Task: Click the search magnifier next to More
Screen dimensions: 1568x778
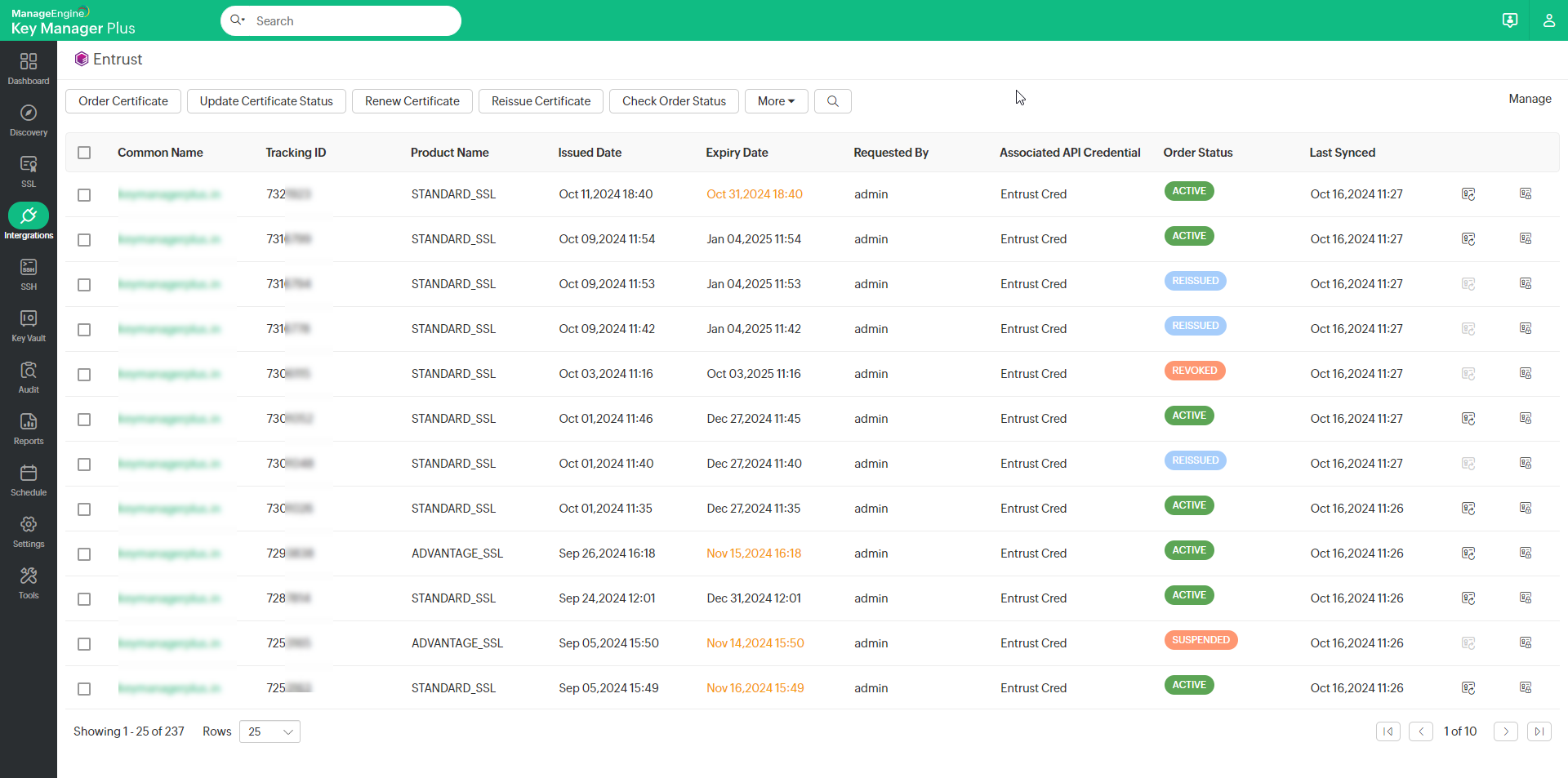Action: pyautogui.click(x=832, y=100)
